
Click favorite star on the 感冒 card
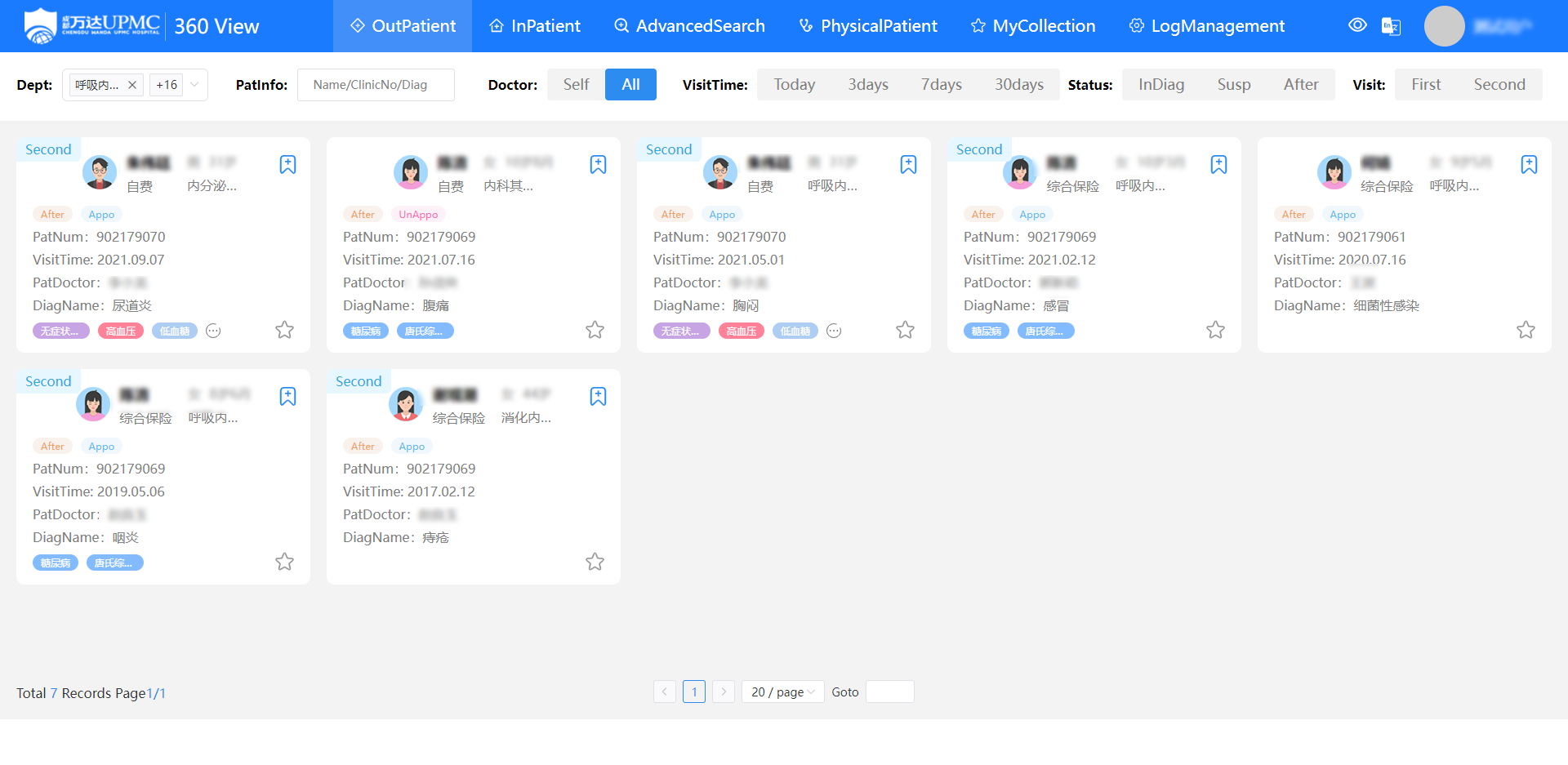tap(1215, 330)
